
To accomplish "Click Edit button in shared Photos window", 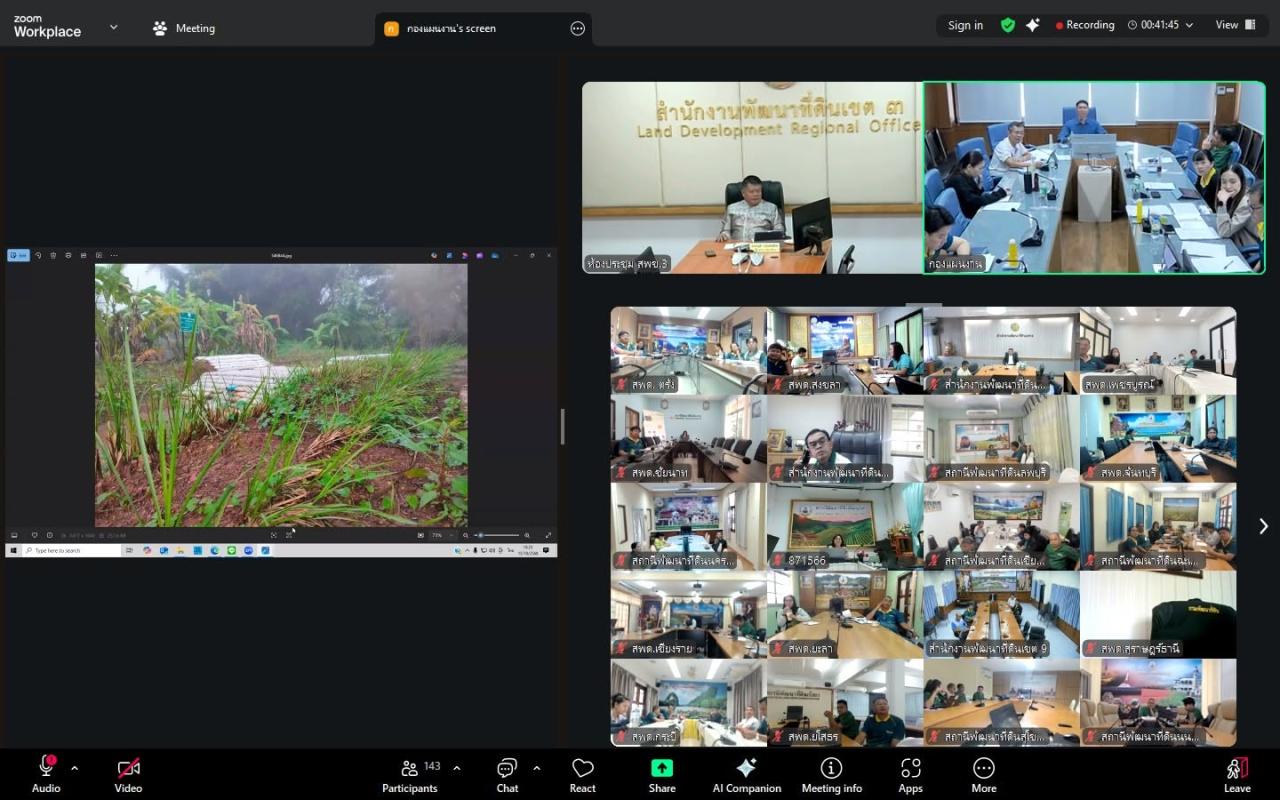I will pyautogui.click(x=19, y=255).
